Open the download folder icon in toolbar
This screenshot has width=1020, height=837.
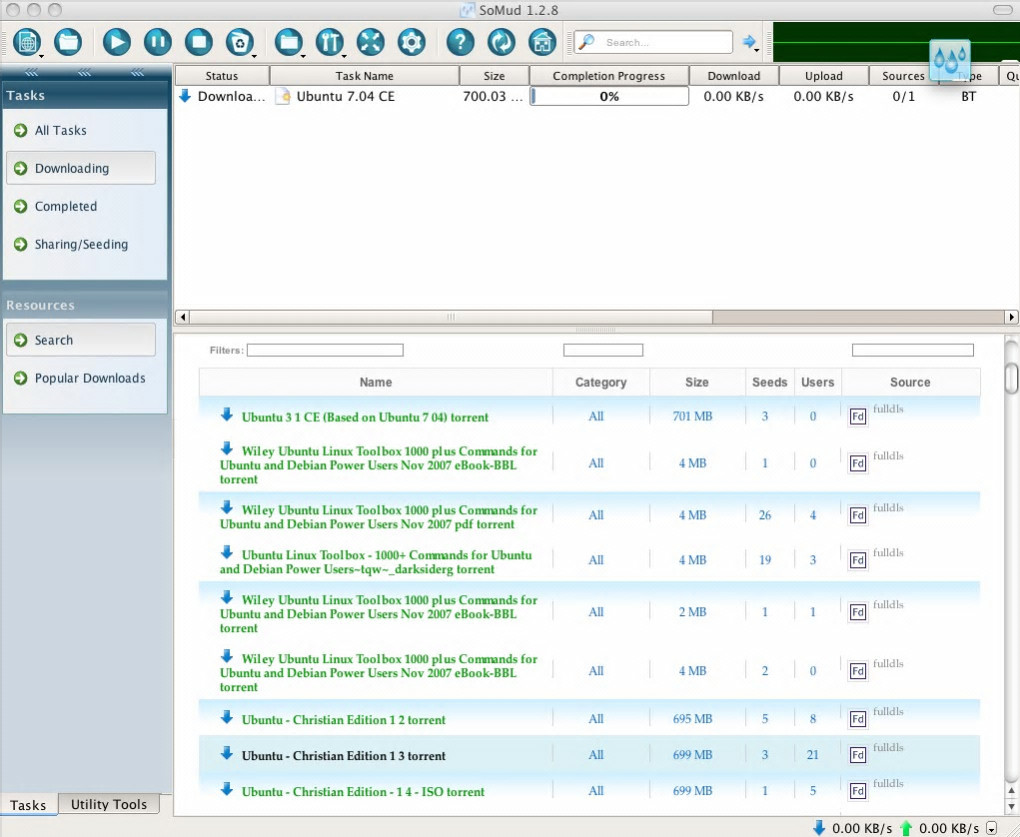point(288,42)
